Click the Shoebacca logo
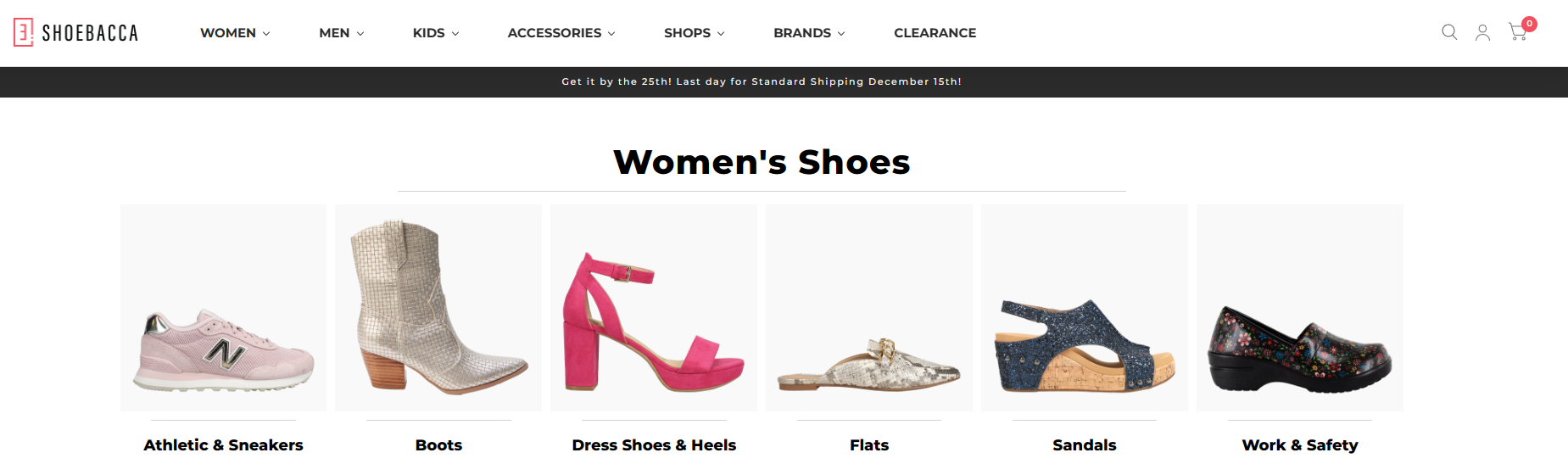1568x475 pixels. pos(75,33)
